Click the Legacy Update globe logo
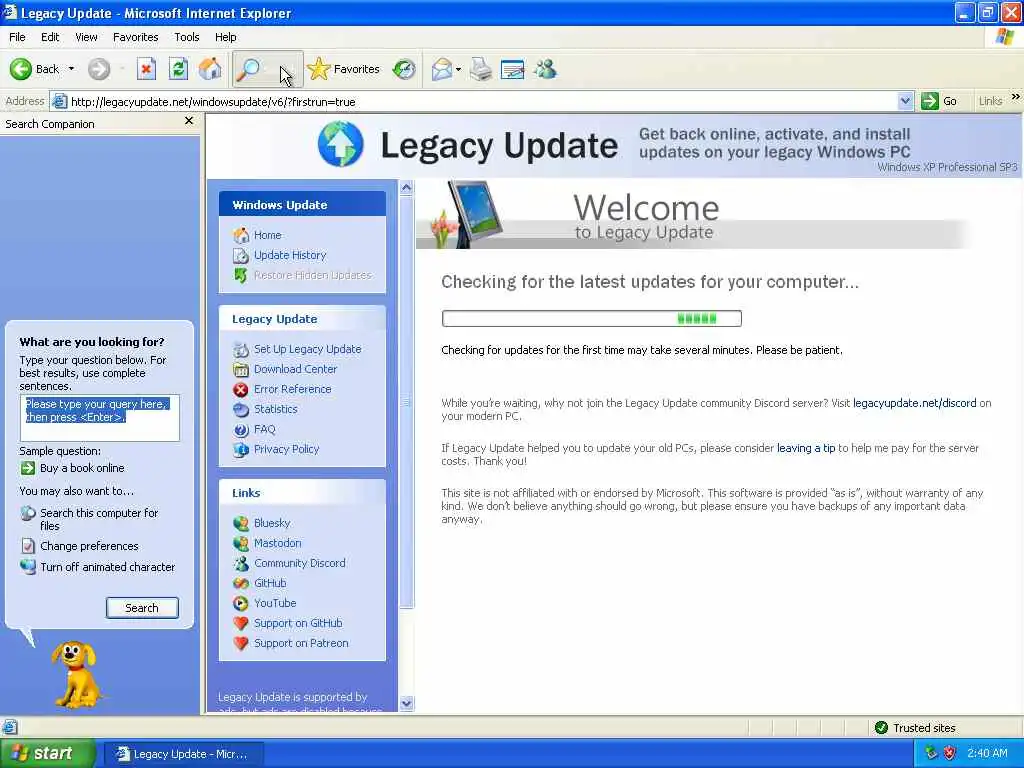 (340, 144)
